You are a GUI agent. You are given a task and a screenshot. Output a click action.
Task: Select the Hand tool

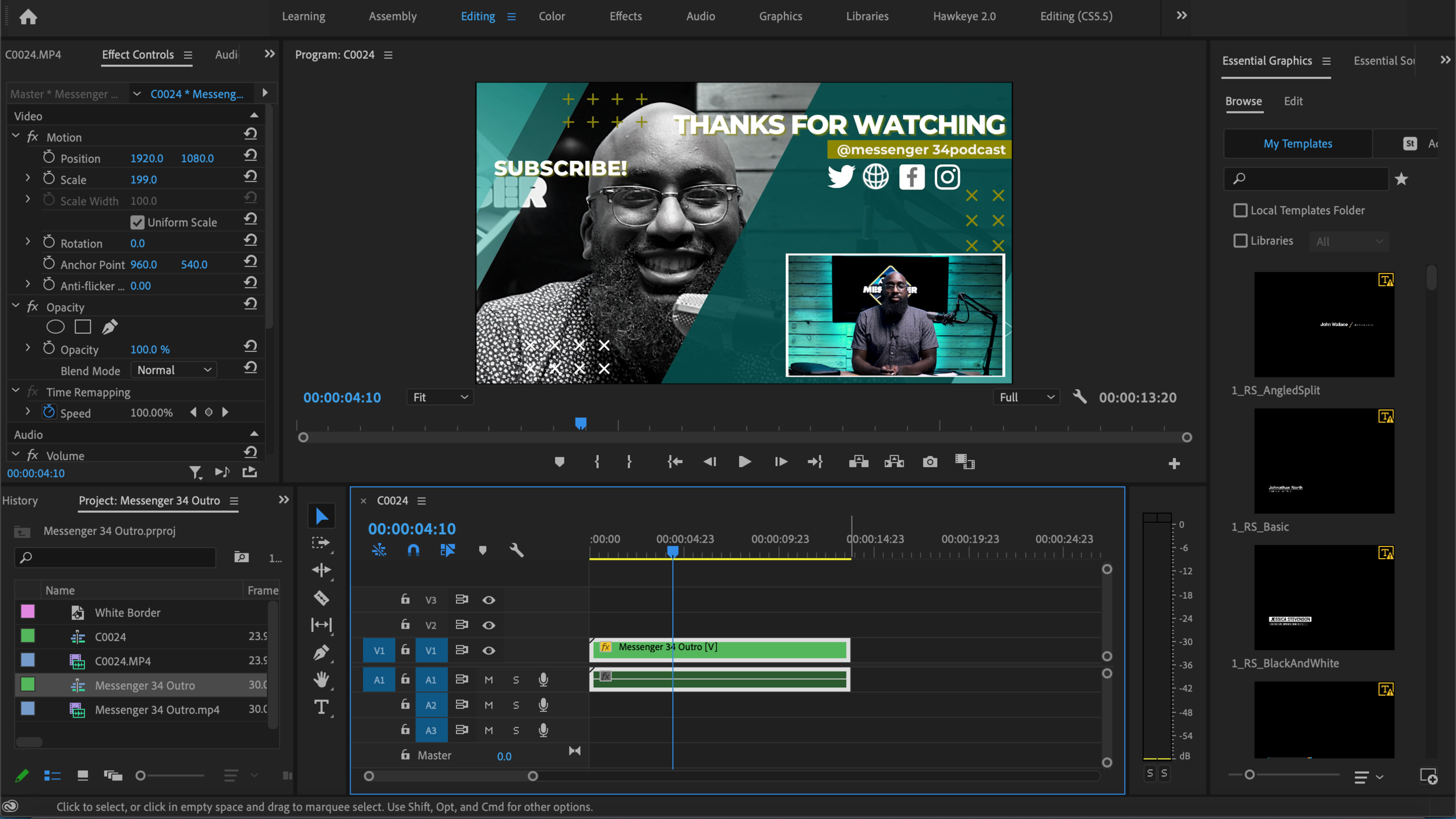(321, 679)
